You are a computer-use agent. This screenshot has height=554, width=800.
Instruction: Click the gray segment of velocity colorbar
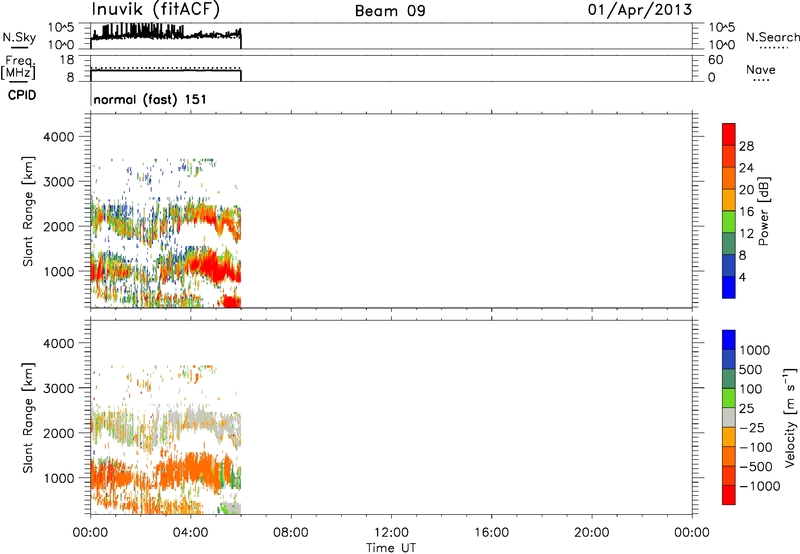click(729, 418)
